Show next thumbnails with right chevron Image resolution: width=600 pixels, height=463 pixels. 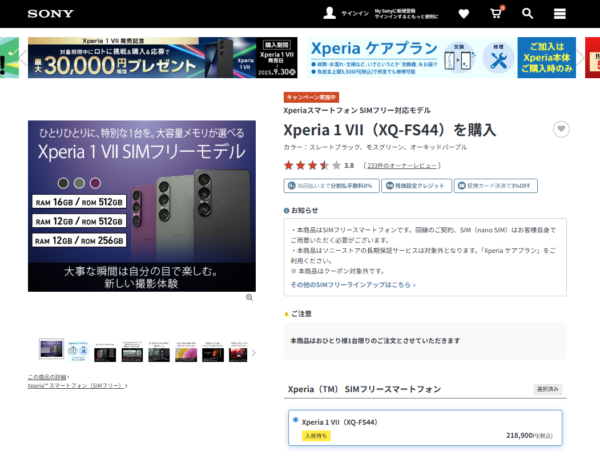pyautogui.click(x=253, y=352)
